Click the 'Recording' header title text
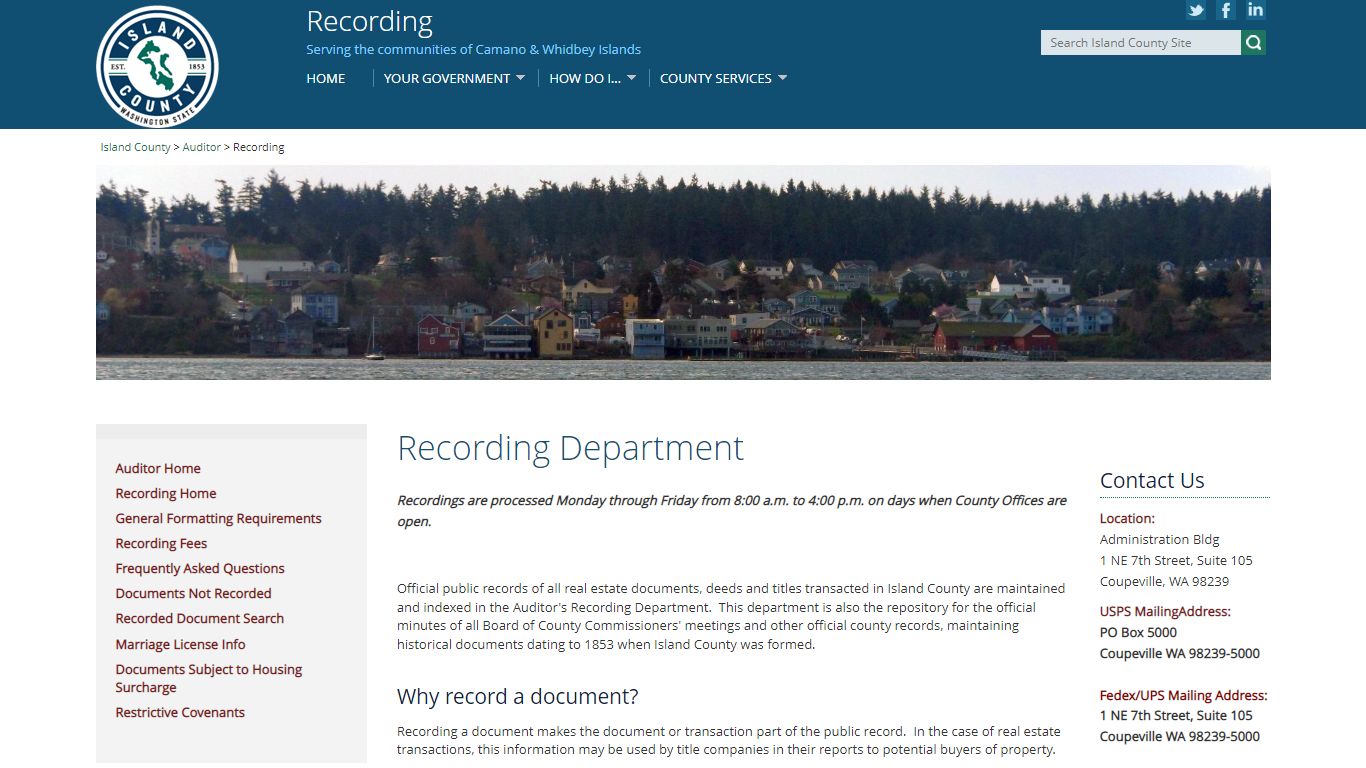 tap(369, 21)
